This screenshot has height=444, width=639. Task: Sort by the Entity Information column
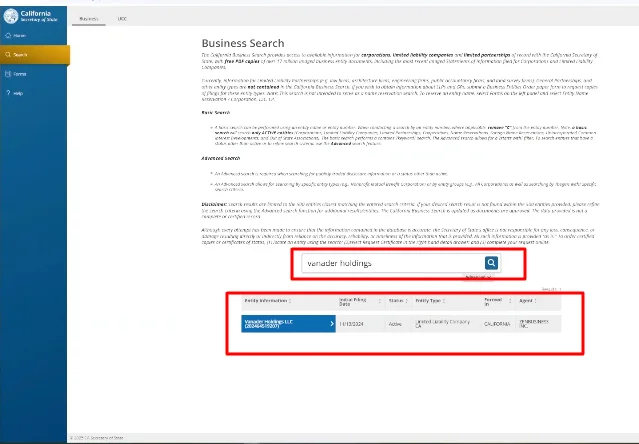268,301
